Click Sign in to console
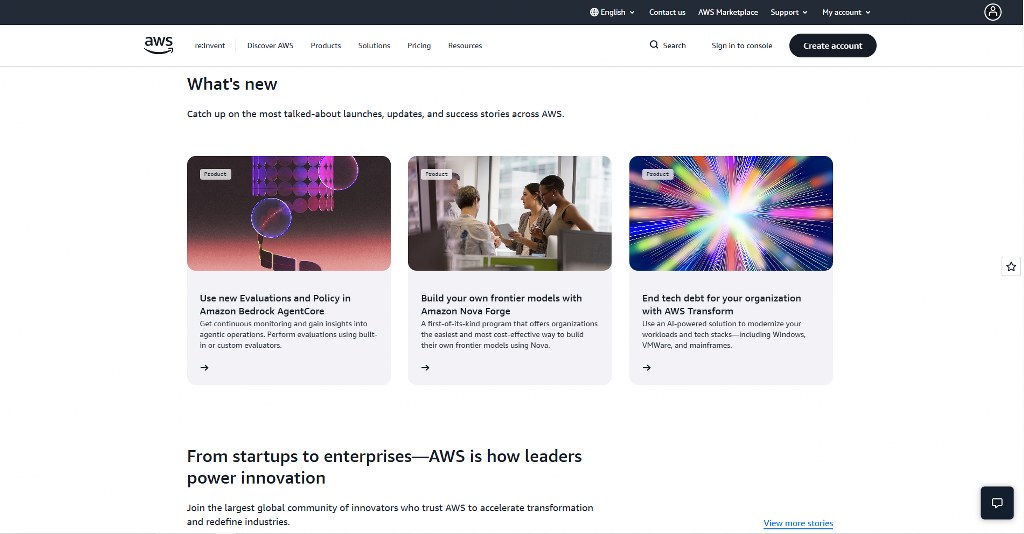The image size is (1024, 534). coord(742,46)
